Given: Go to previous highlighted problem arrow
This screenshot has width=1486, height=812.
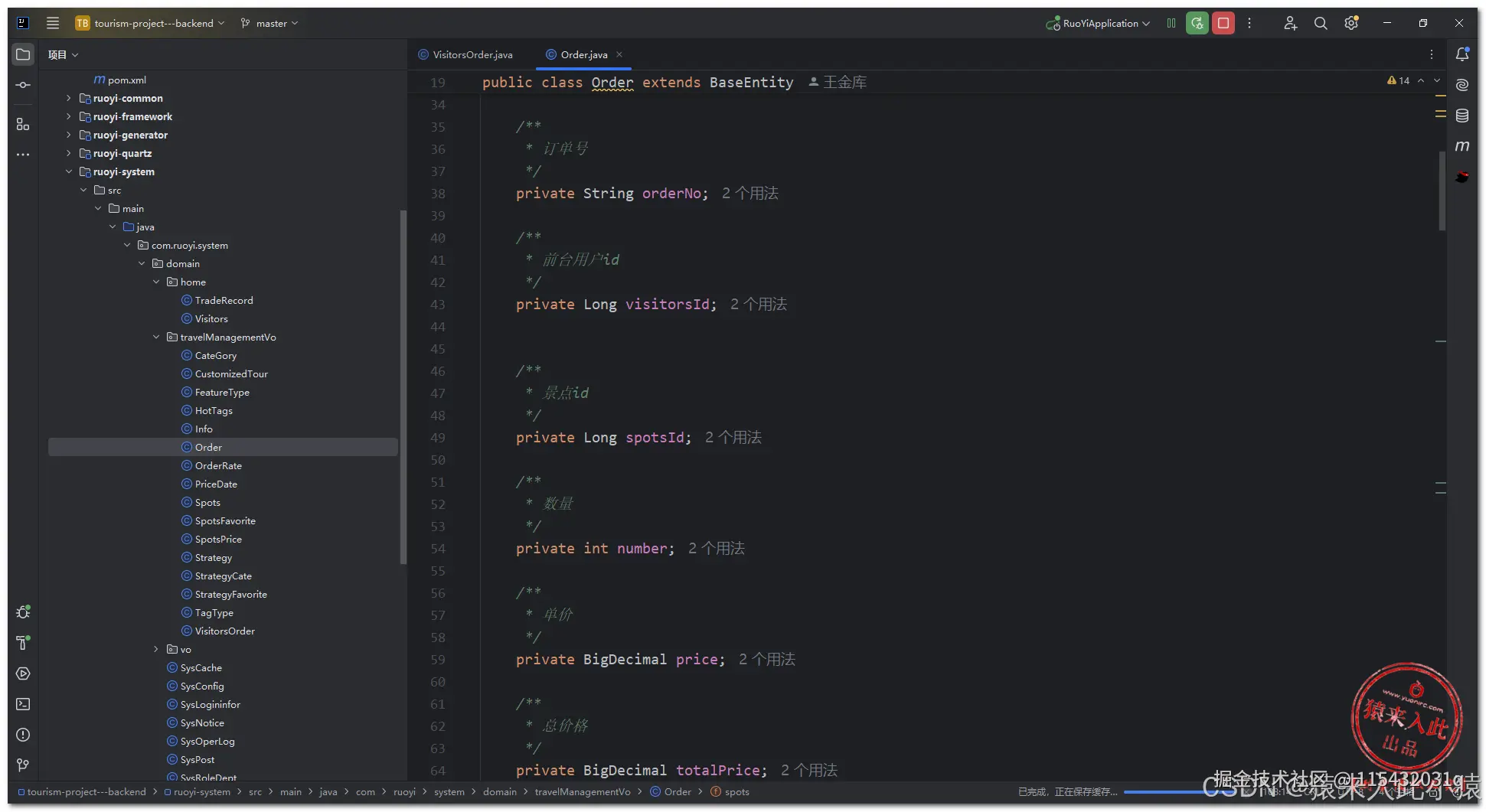Looking at the screenshot, I should pyautogui.click(x=1421, y=80).
